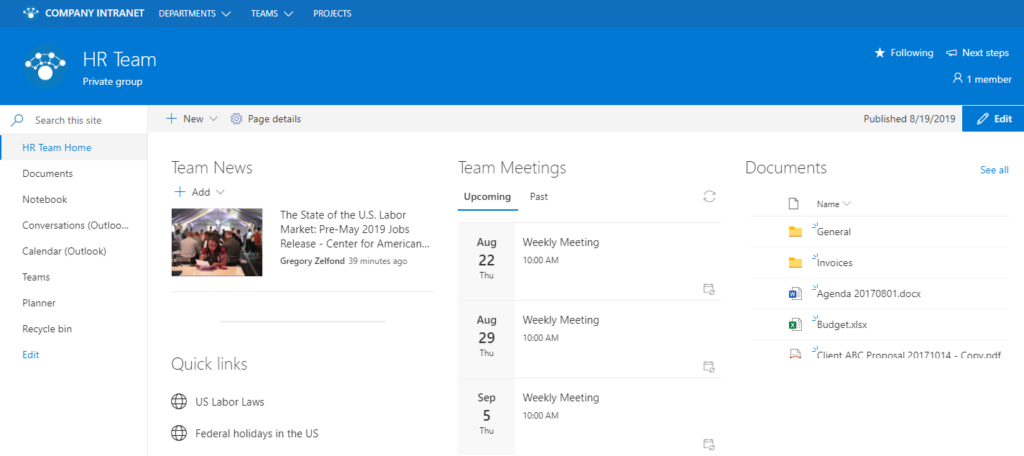Open the U.S. Labor Market news article
Screen dimensions: 1024x456
pyautogui.click(x=355, y=229)
